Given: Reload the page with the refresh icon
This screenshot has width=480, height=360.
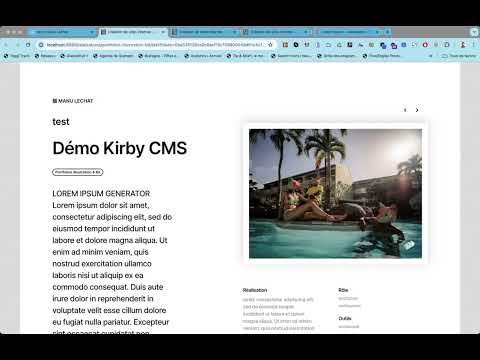Looking at the screenshot, I should click(28, 45).
